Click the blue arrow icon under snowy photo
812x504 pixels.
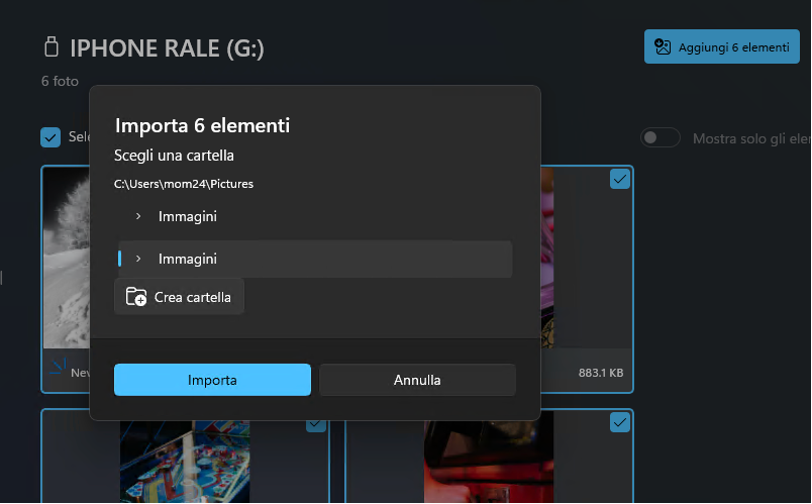58,366
